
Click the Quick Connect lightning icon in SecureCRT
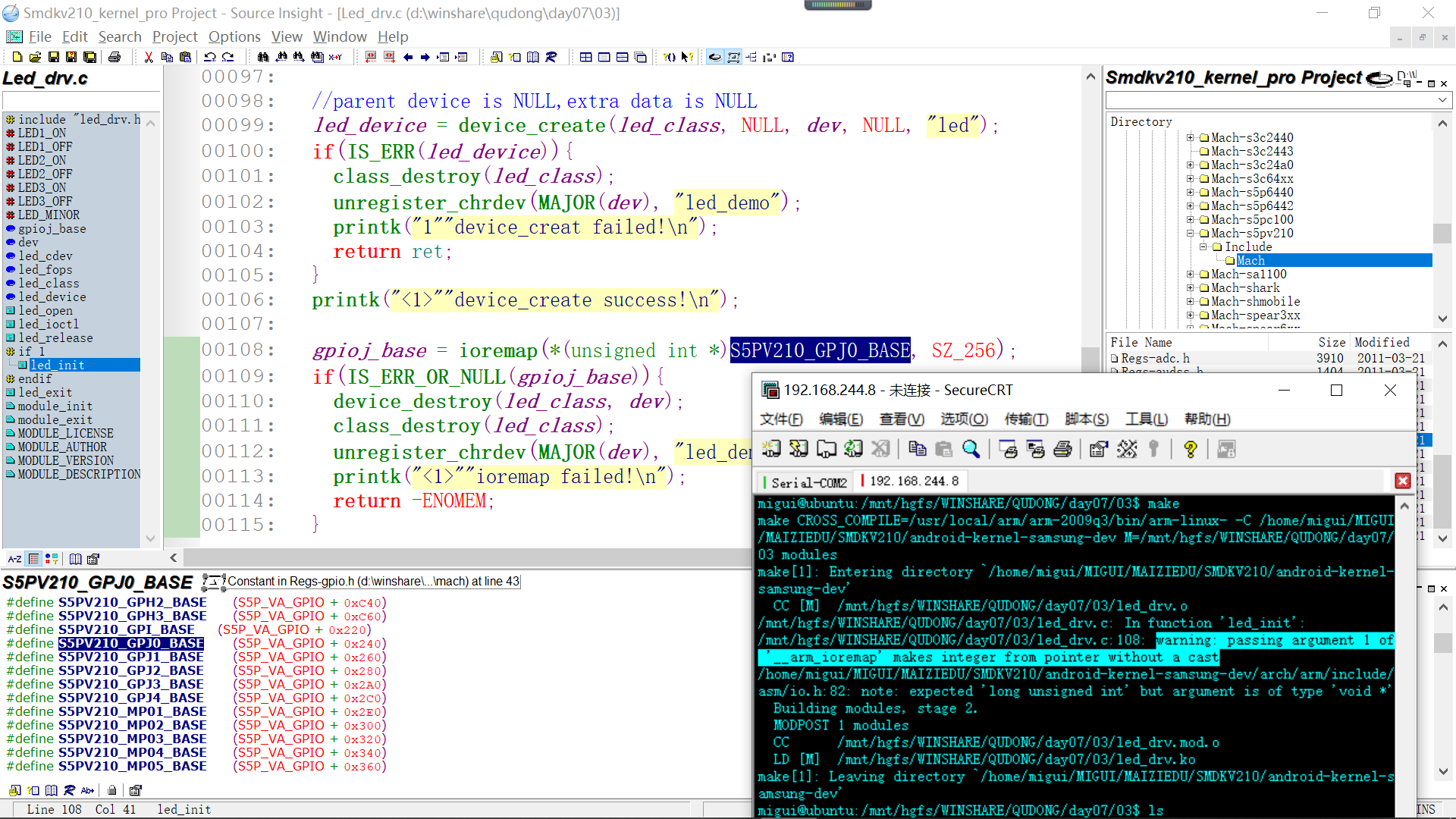click(799, 449)
